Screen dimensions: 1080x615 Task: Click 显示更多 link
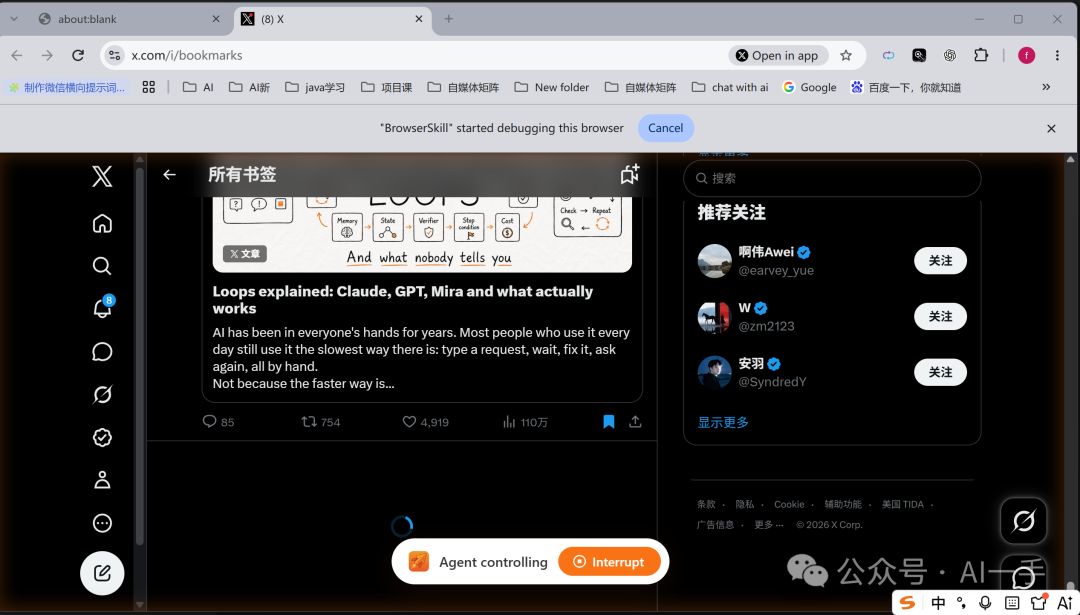click(723, 422)
